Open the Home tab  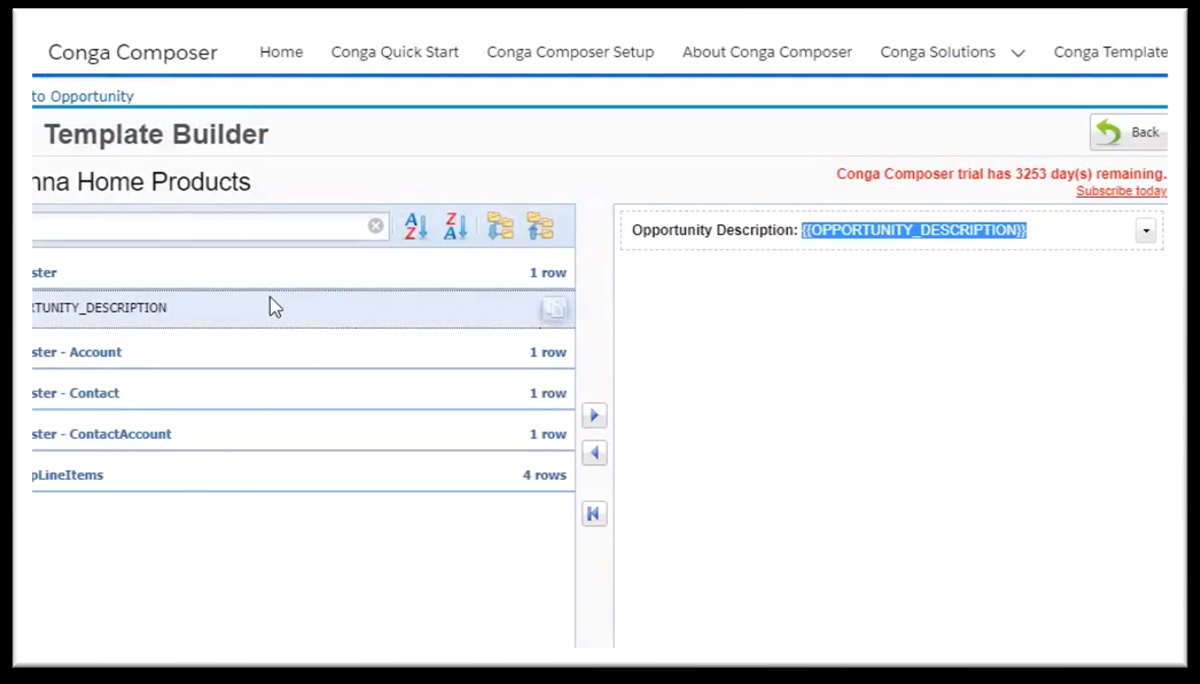(281, 52)
